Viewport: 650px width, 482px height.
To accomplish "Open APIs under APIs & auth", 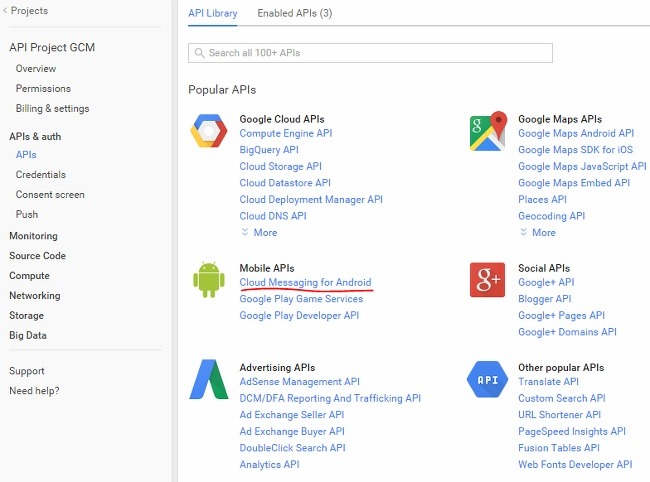I will pyautogui.click(x=26, y=155).
